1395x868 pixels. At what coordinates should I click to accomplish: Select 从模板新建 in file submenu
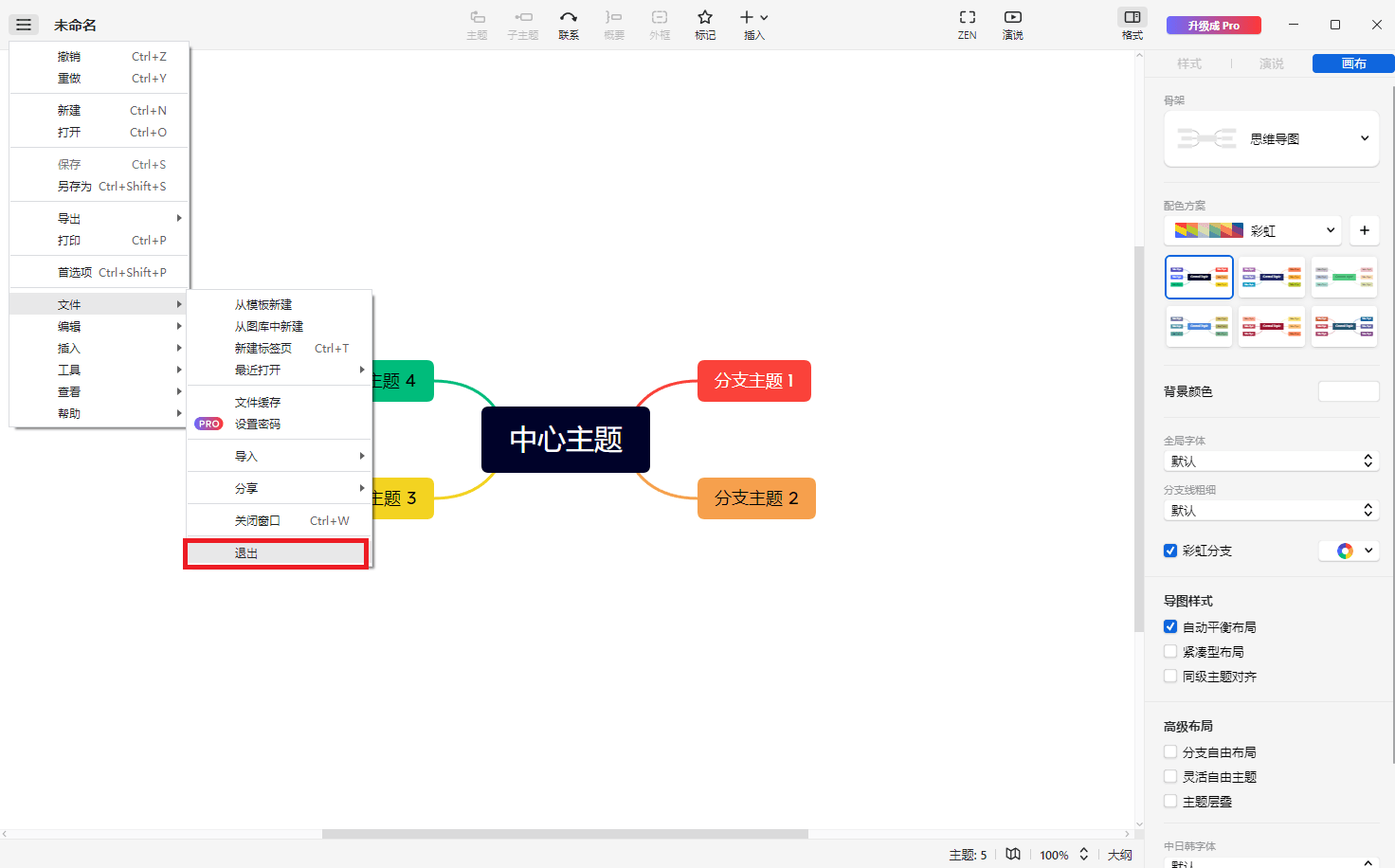[x=280, y=304]
